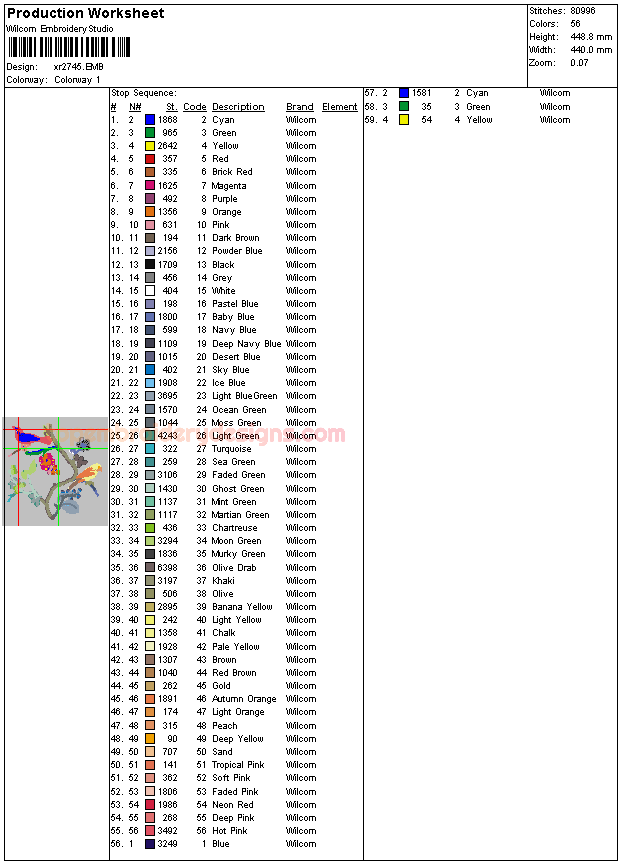Click the Desert Blue description

236,357
